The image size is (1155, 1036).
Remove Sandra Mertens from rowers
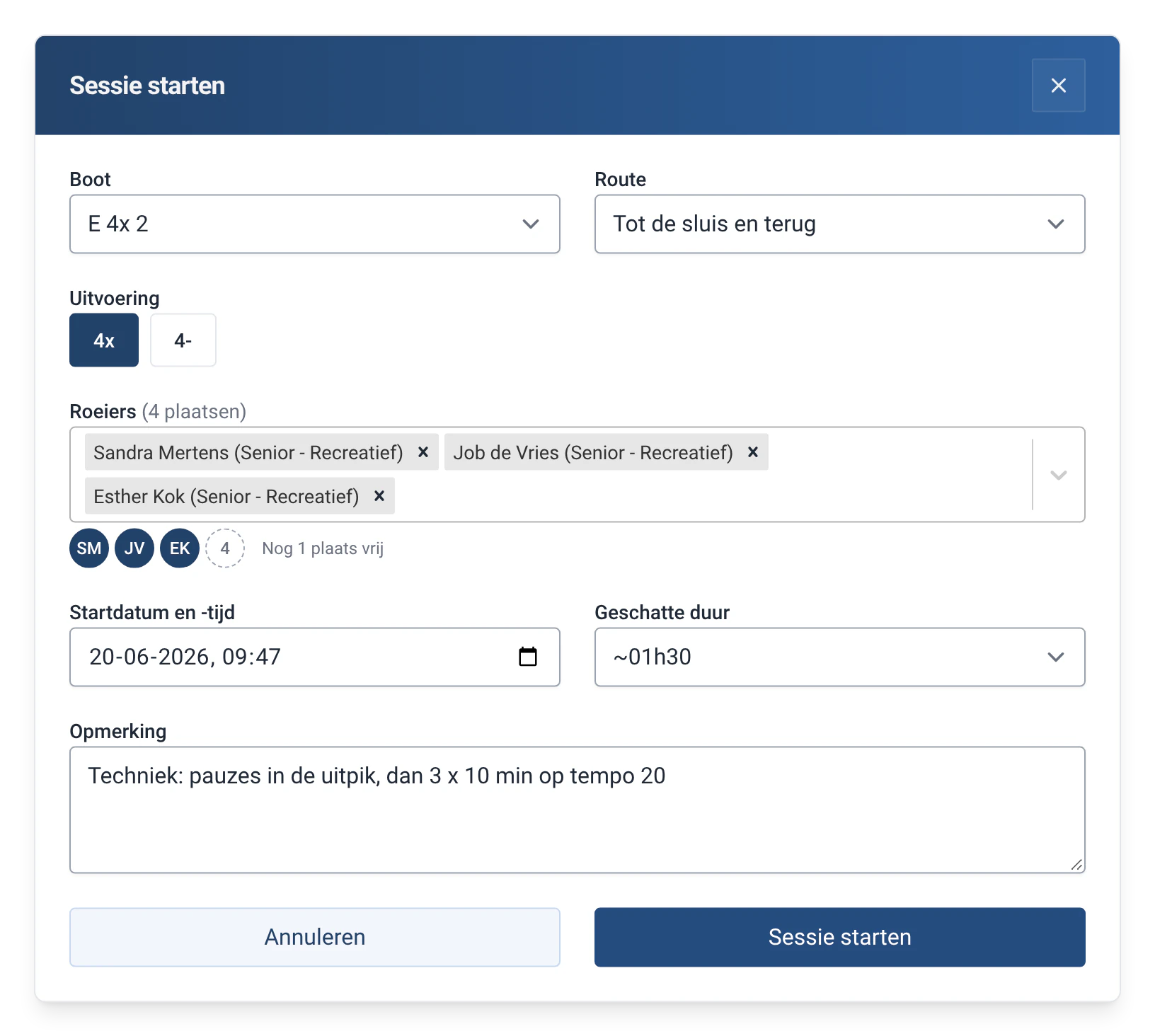423,452
